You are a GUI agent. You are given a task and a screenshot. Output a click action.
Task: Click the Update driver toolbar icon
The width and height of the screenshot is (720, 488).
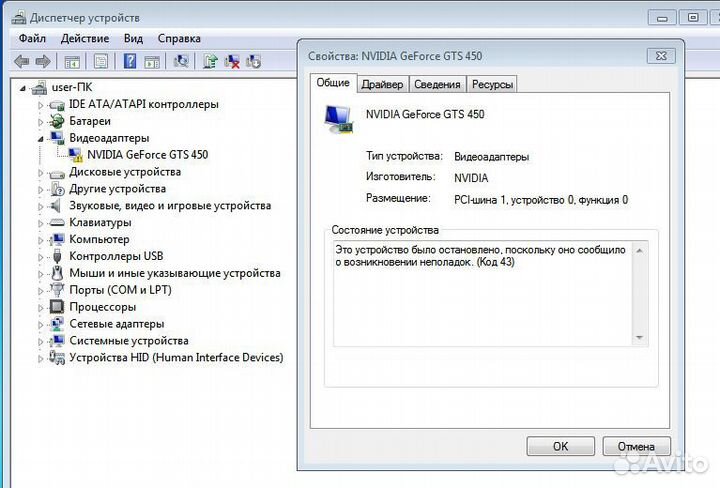[210, 61]
